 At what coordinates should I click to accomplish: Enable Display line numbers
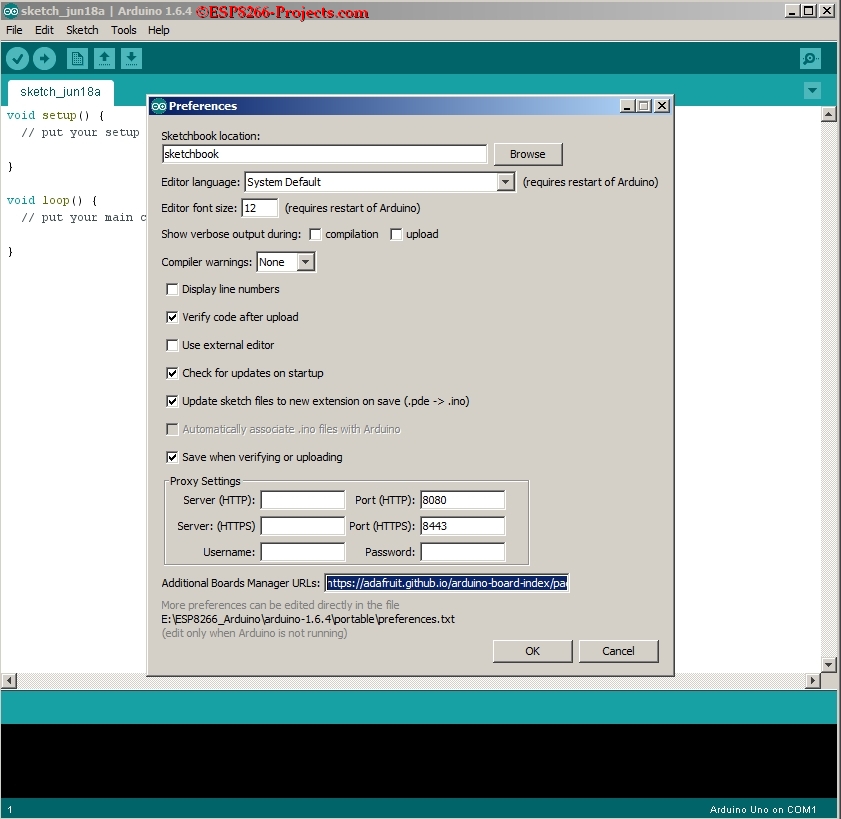click(x=172, y=290)
